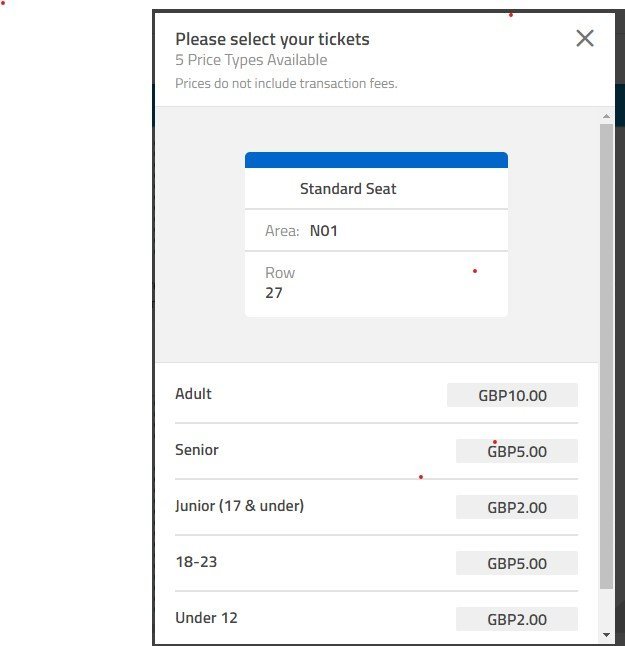
Task: Click the '5 Price Types Available' text
Action: pyautogui.click(x=251, y=60)
